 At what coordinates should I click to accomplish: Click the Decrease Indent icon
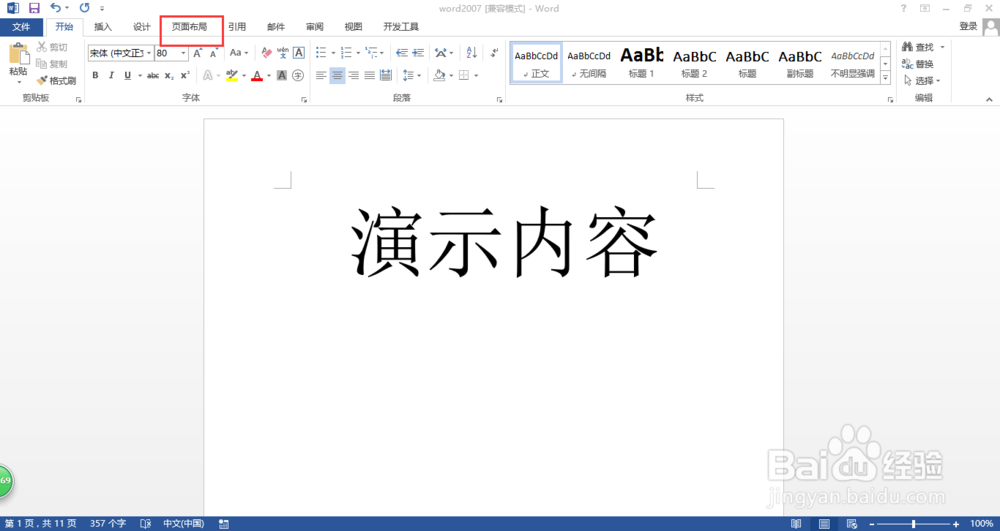(402, 53)
